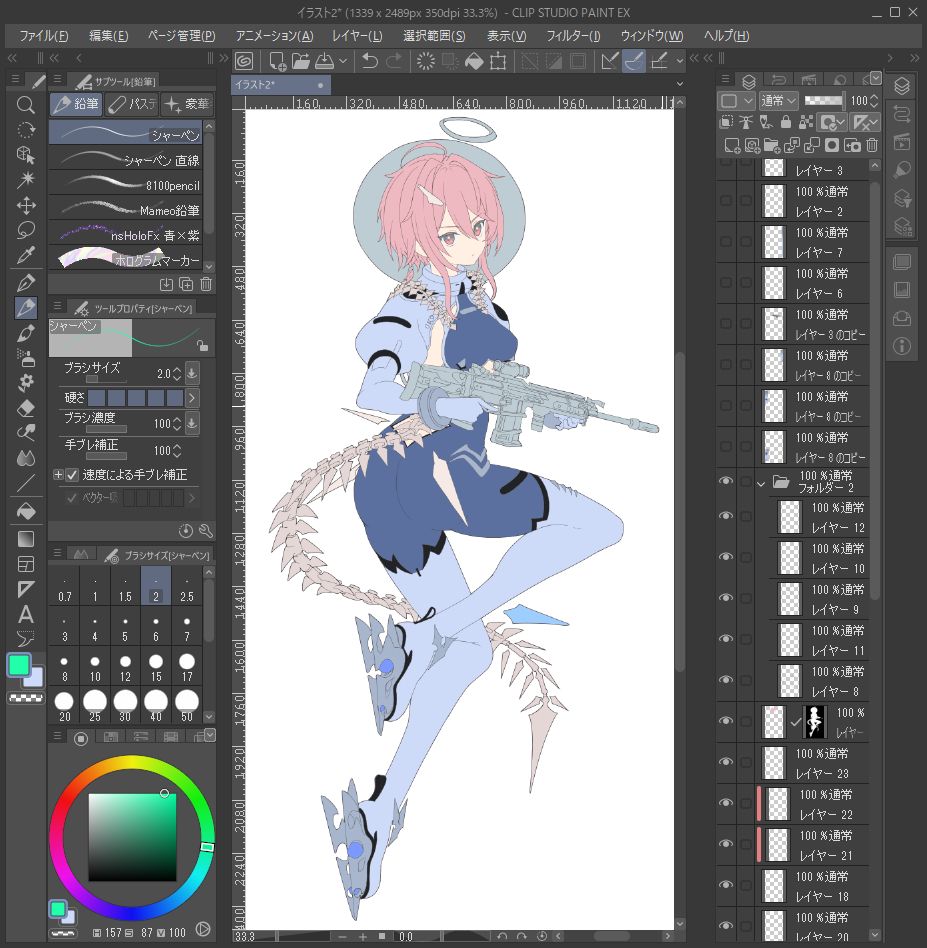Hide layer 9 with its eye icon

point(726,598)
